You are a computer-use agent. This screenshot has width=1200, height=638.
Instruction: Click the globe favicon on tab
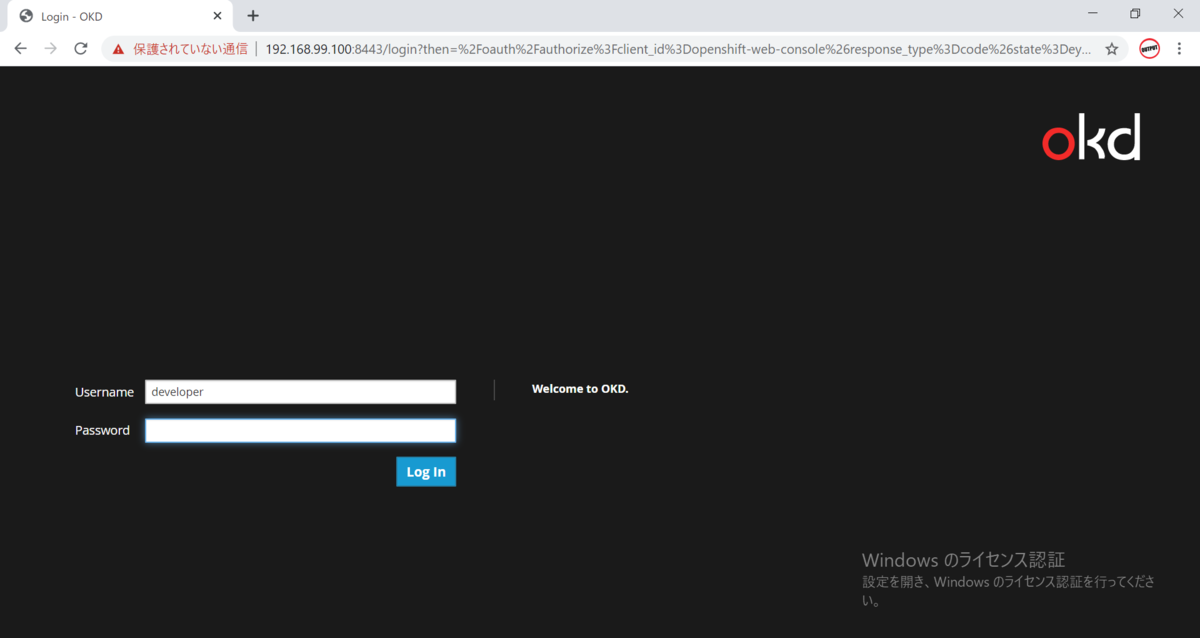point(26,16)
